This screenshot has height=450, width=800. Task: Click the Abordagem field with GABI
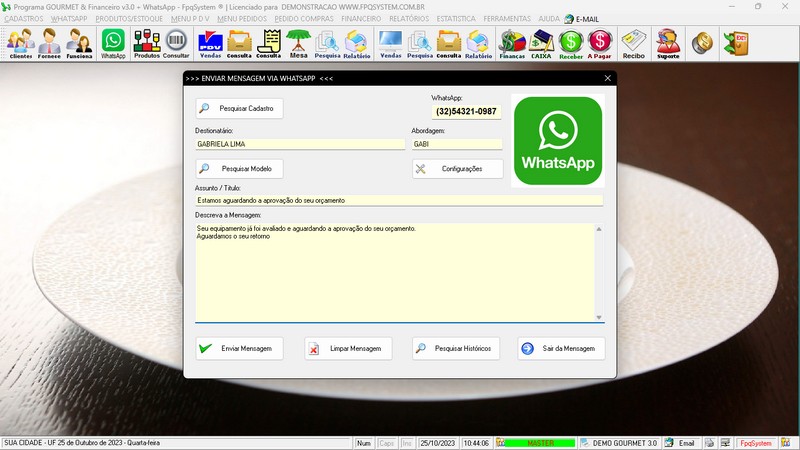tap(457, 144)
